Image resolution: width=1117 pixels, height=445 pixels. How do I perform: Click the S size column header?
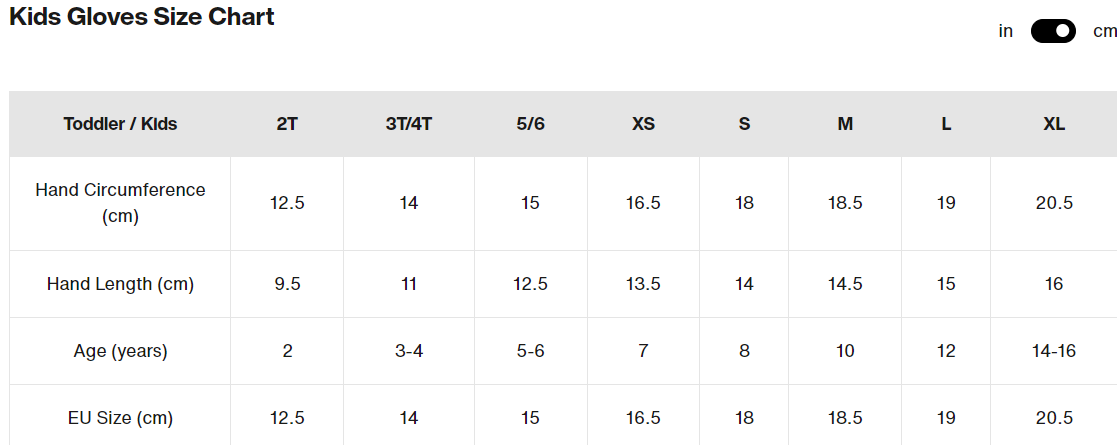pyautogui.click(x=744, y=124)
